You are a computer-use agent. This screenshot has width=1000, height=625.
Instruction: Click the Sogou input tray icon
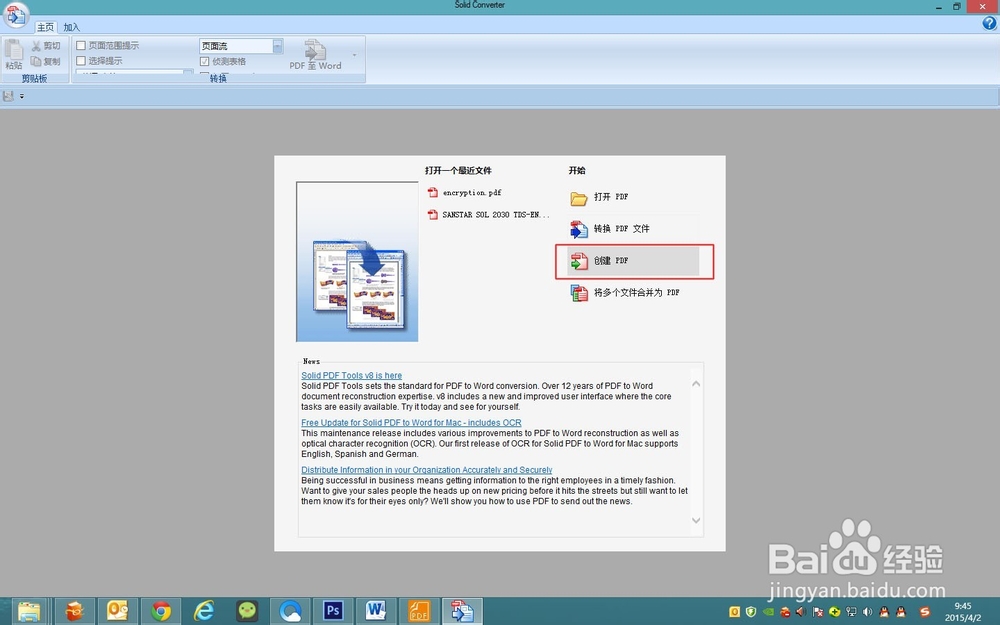925,612
